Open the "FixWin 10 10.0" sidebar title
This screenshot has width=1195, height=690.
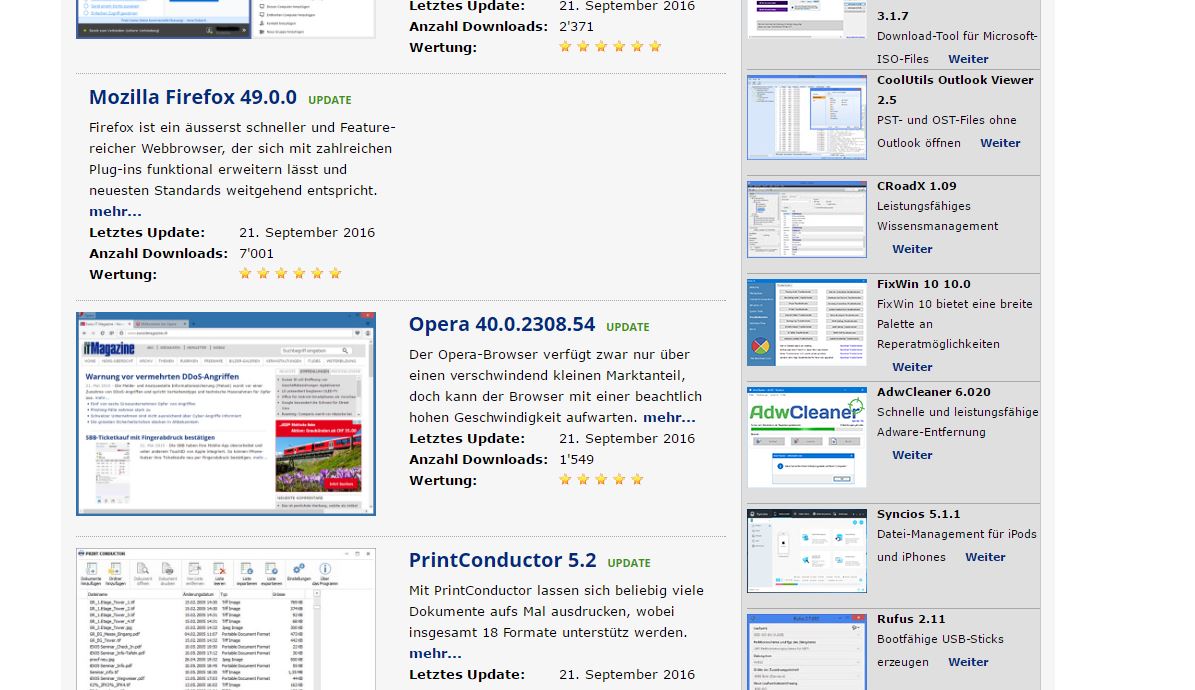pos(924,284)
